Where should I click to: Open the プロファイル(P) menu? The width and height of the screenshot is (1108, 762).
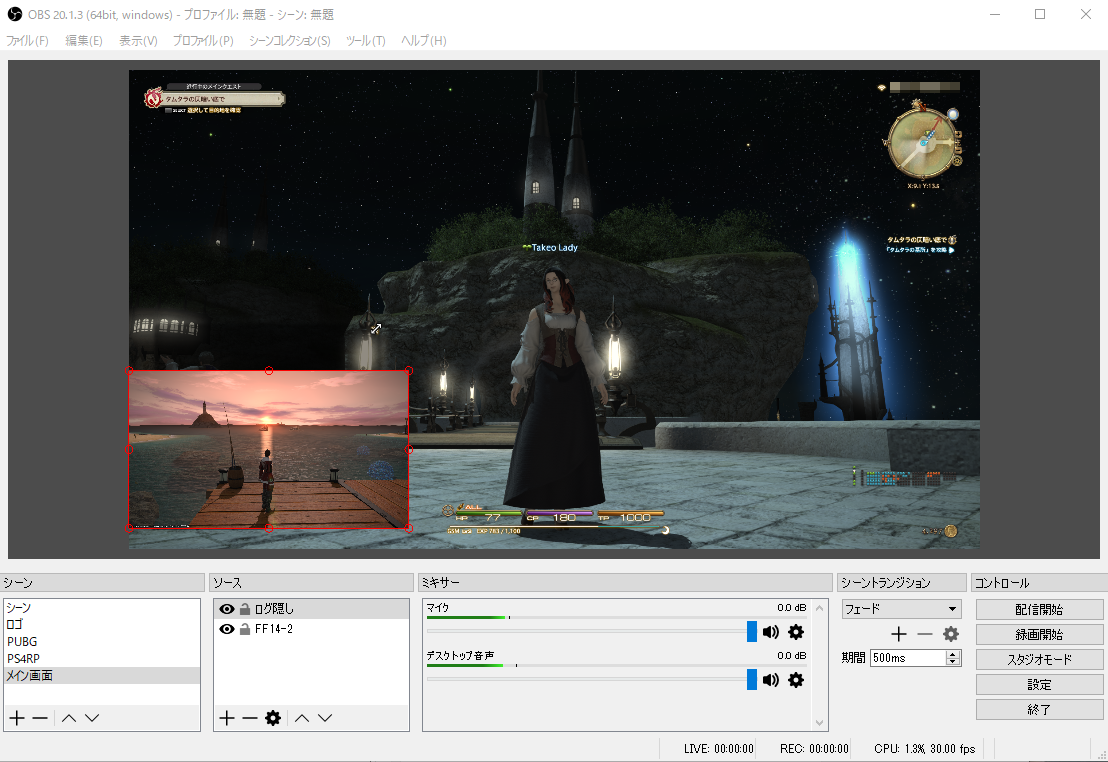click(203, 40)
